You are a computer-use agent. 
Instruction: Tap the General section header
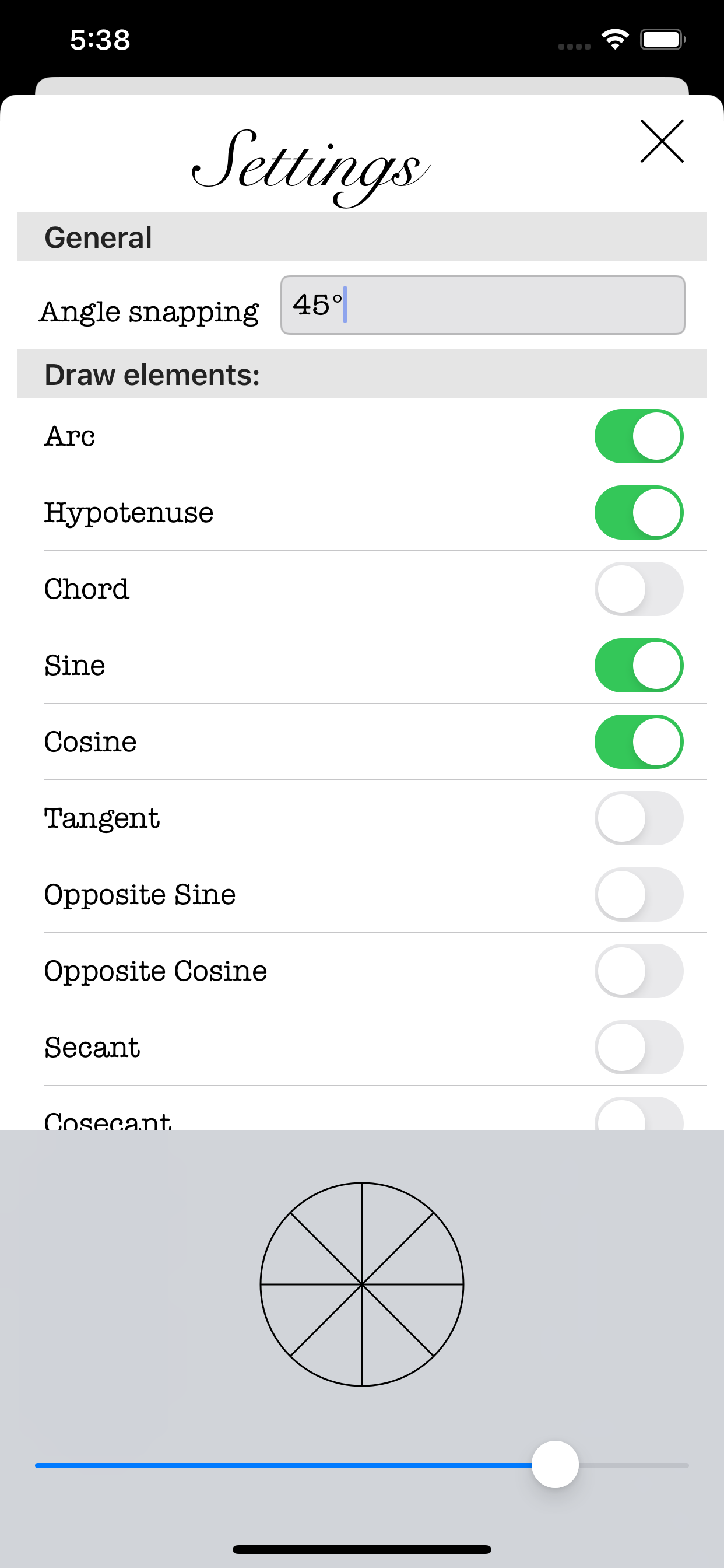click(x=361, y=237)
